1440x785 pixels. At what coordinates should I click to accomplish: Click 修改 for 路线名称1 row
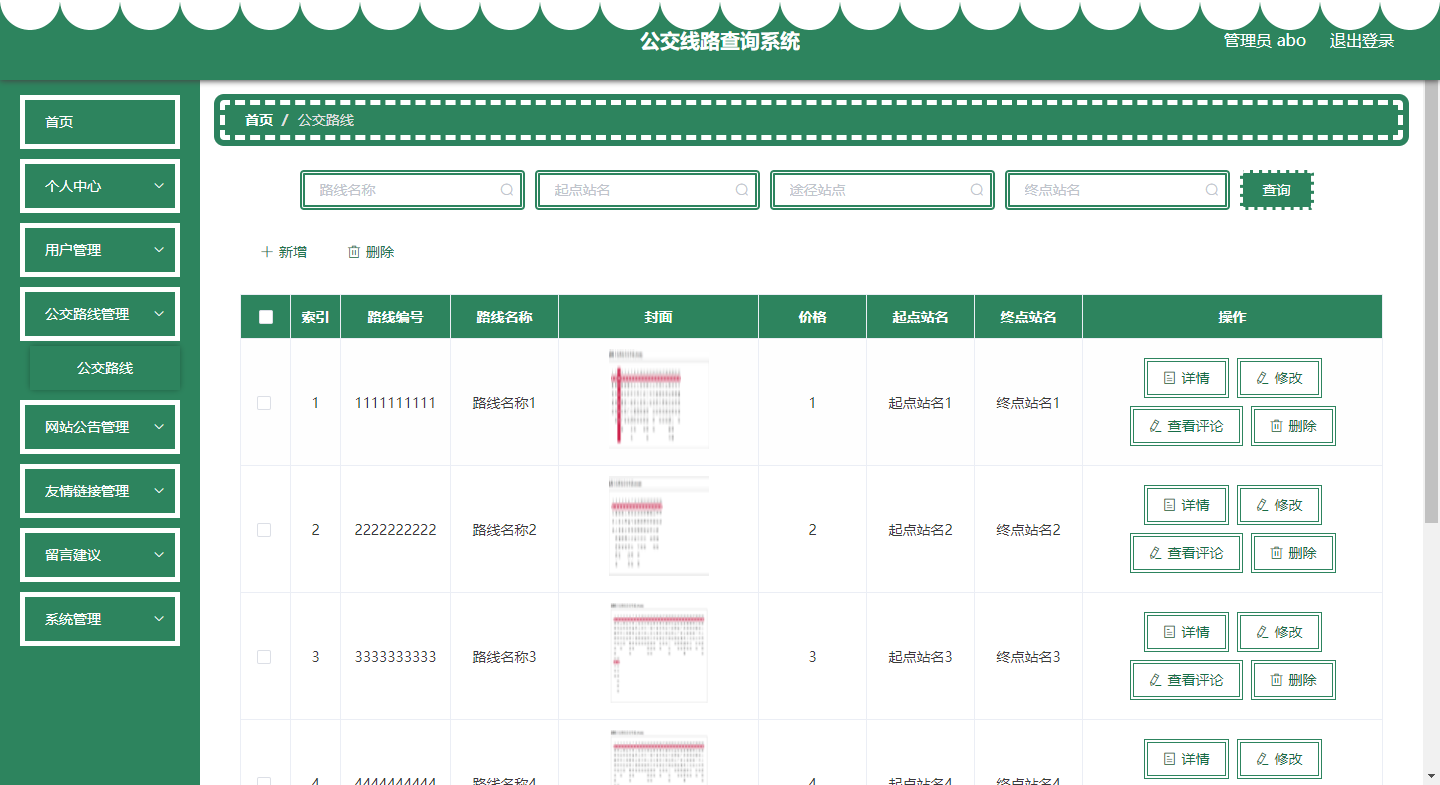[x=1279, y=378]
